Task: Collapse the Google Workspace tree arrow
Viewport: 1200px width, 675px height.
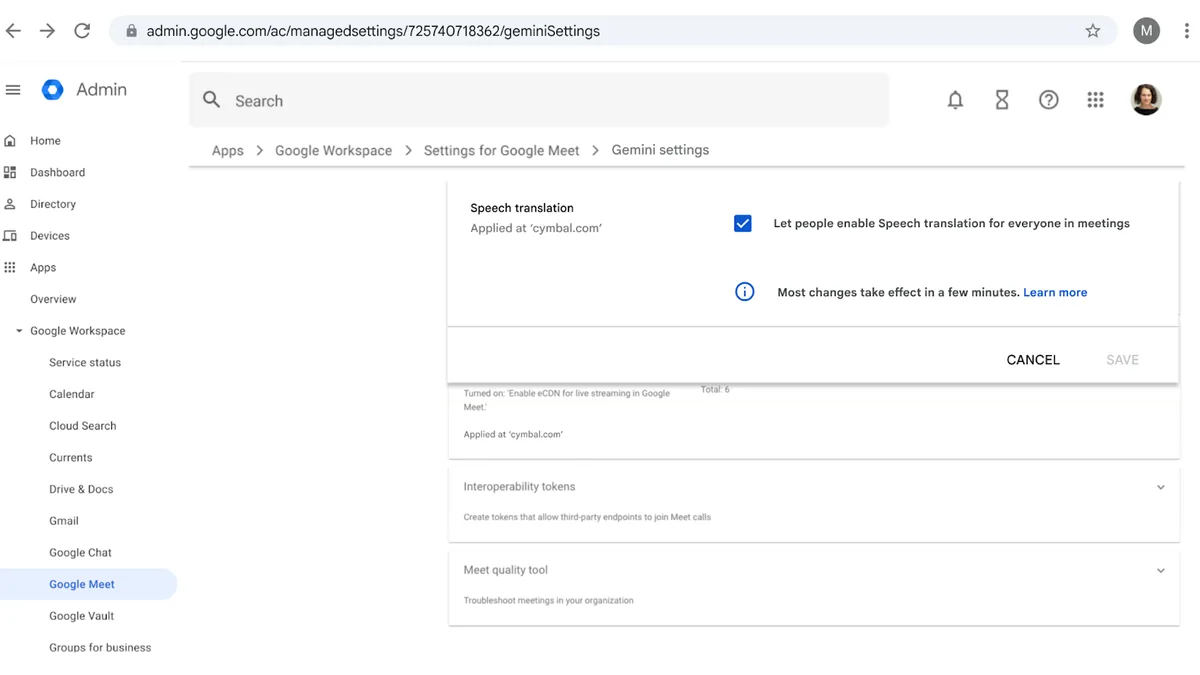Action: (x=19, y=331)
